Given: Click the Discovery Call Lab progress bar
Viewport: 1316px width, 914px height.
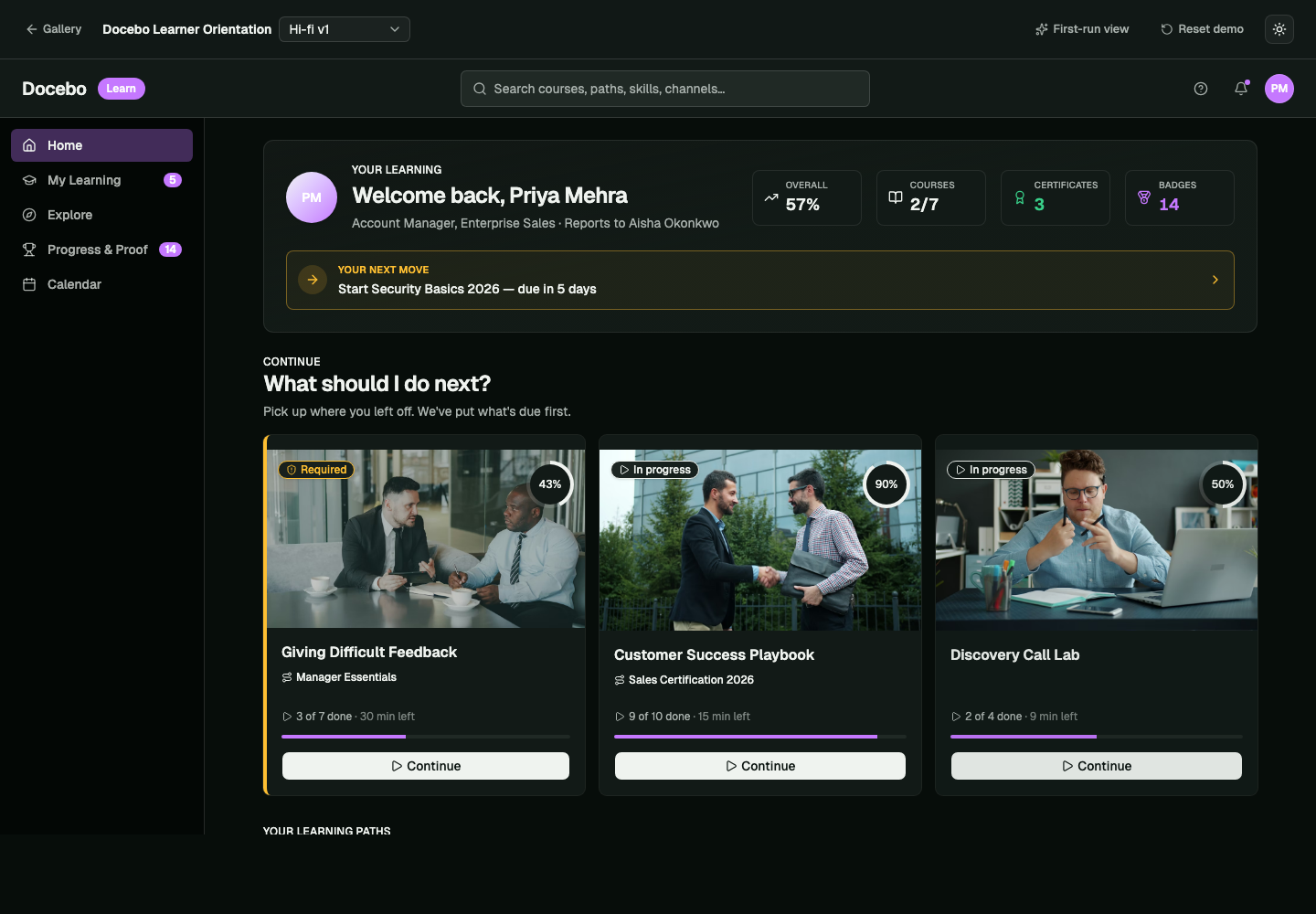Looking at the screenshot, I should point(1097,737).
